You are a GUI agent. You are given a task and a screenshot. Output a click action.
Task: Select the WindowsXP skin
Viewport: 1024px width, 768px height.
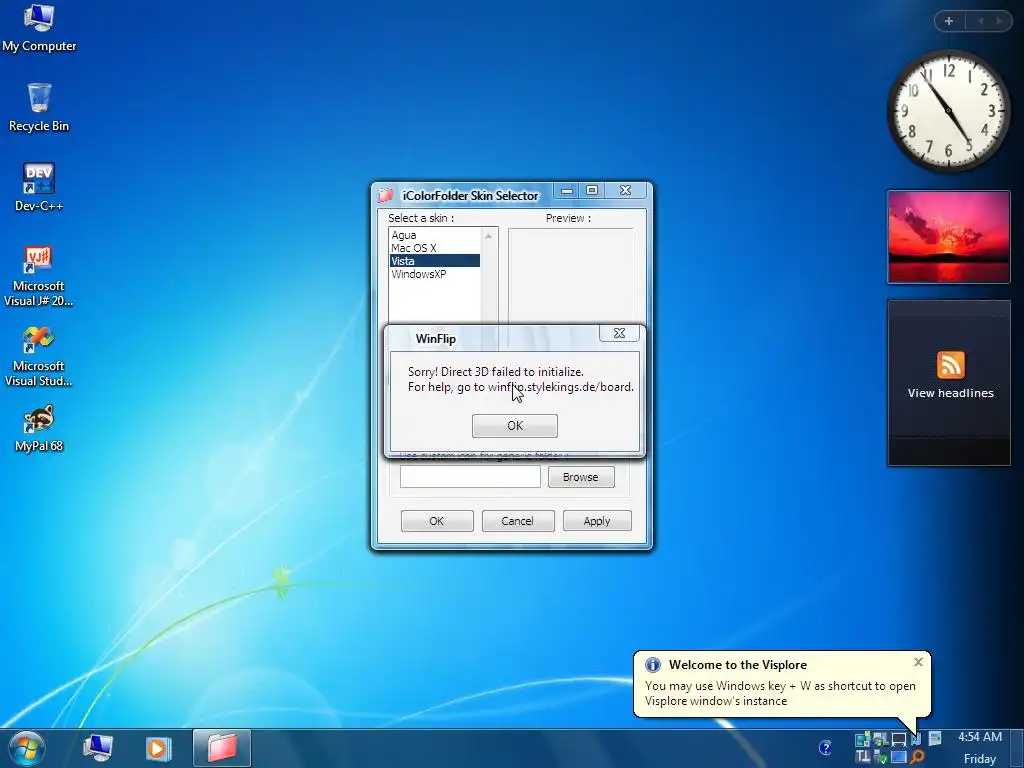tap(434, 274)
